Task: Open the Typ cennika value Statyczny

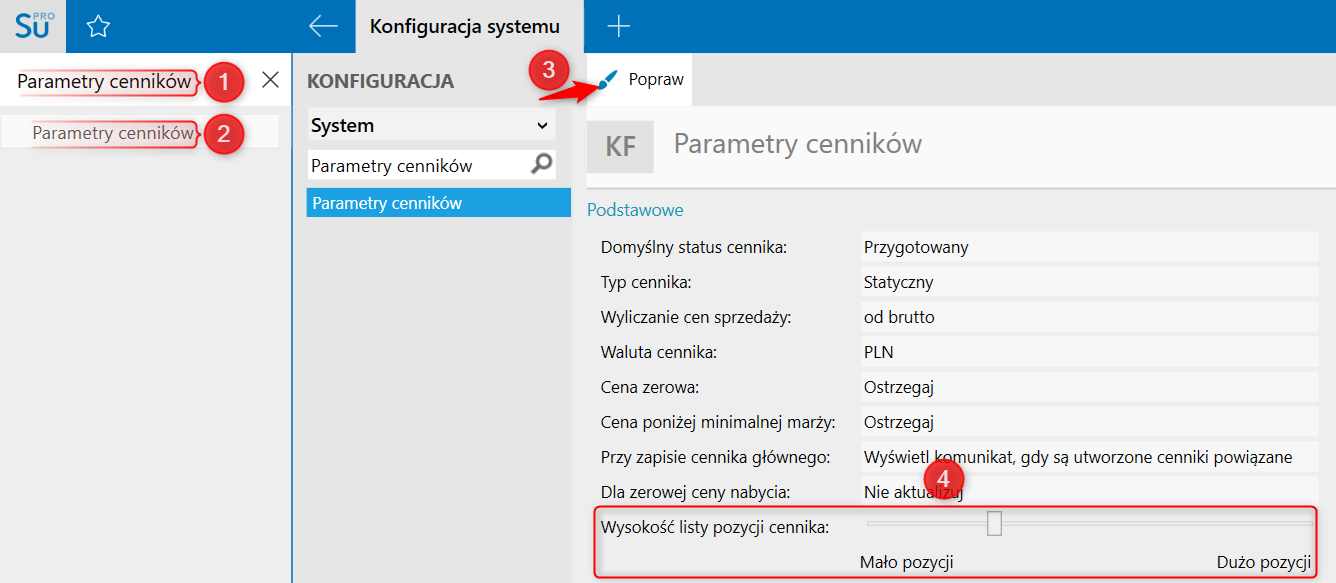Action: 1088,282
